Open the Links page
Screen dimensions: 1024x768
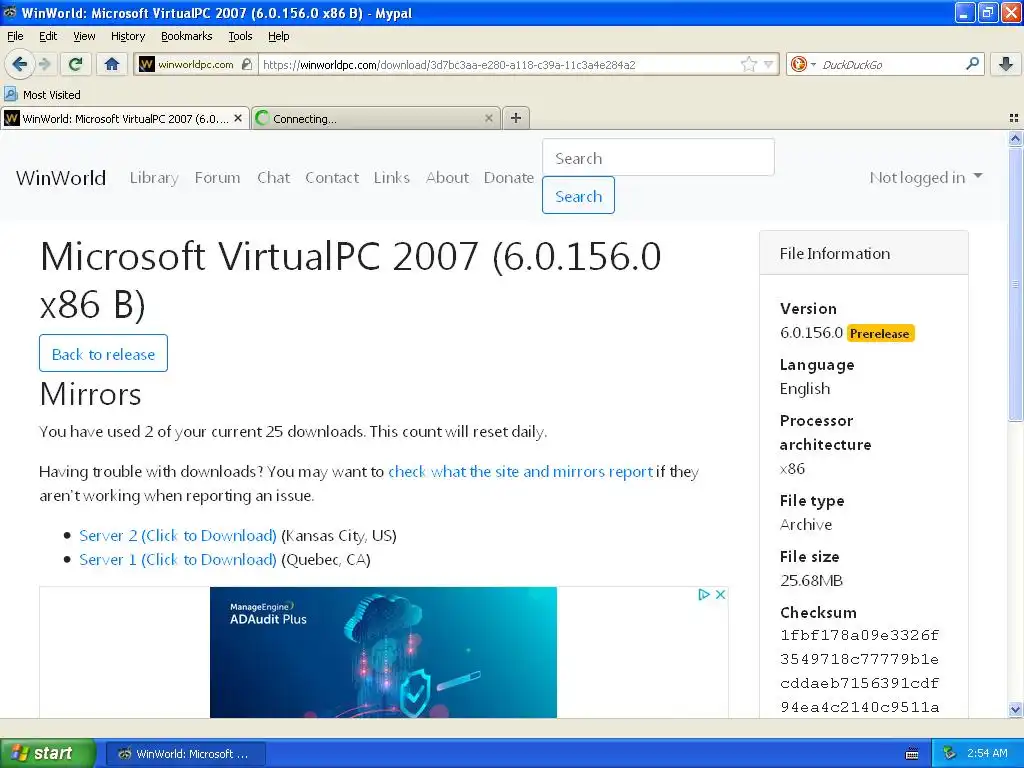pyautogui.click(x=392, y=178)
